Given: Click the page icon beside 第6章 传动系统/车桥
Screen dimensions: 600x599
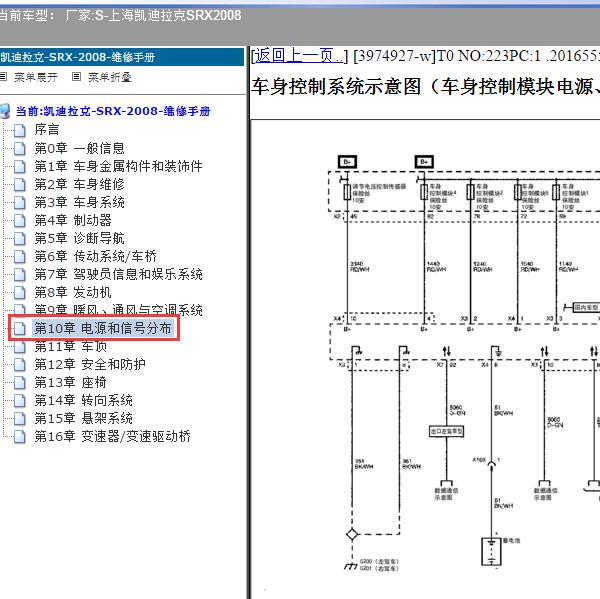Looking at the screenshot, I should point(20,256).
